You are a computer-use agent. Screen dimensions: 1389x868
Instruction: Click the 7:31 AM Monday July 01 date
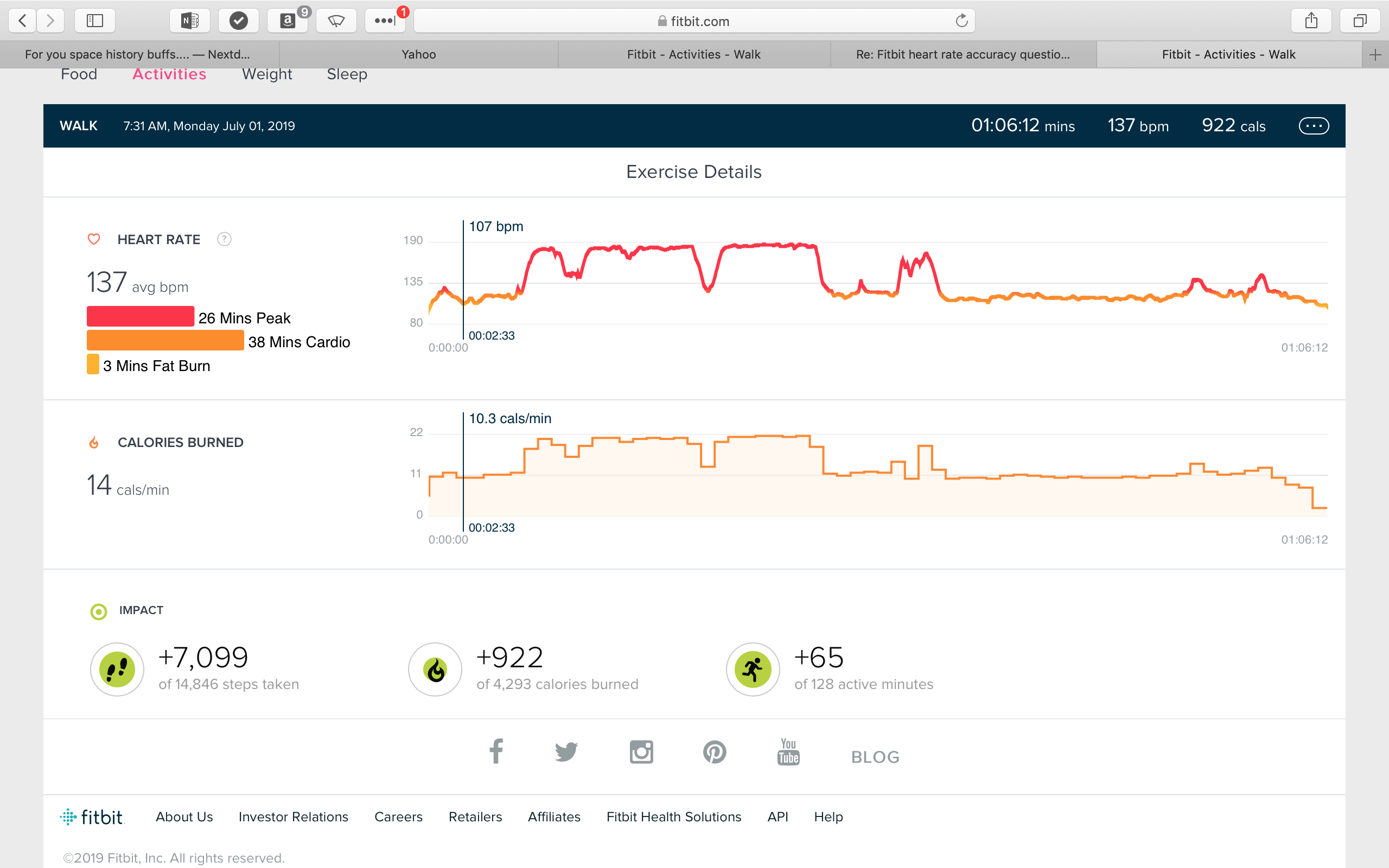pos(209,126)
